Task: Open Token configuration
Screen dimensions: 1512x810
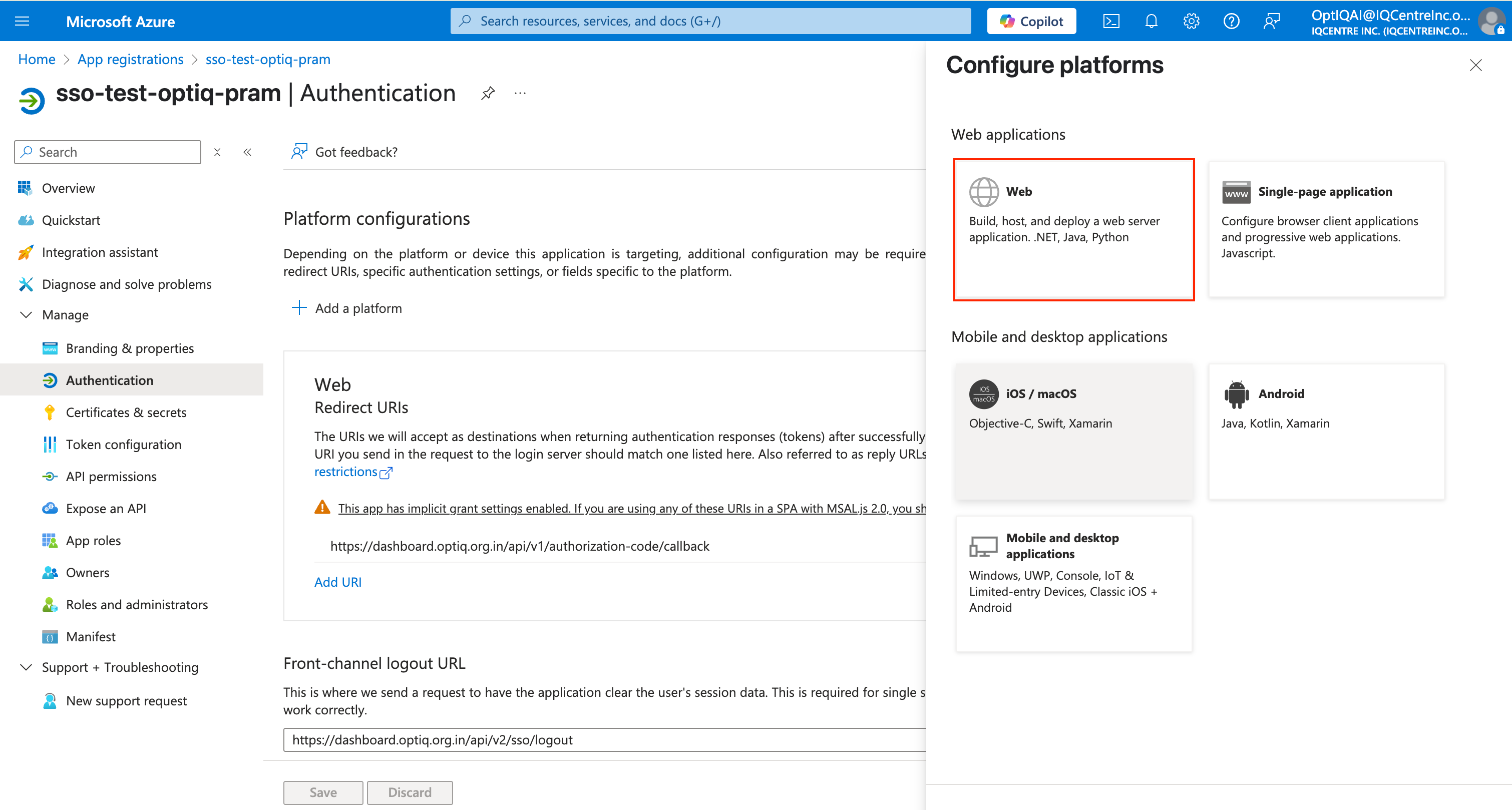Action: tap(123, 445)
